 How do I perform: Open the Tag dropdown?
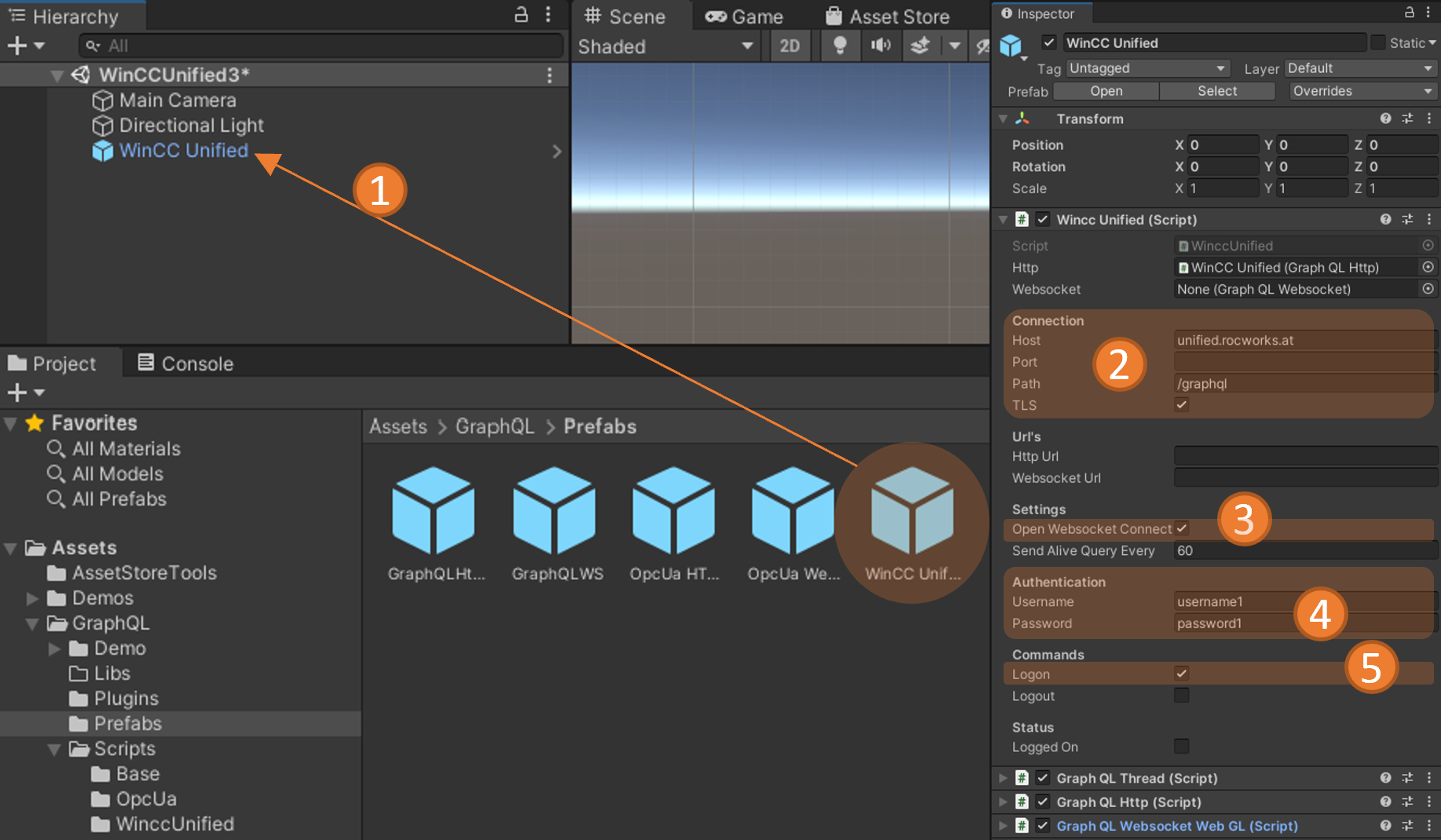click(1147, 68)
